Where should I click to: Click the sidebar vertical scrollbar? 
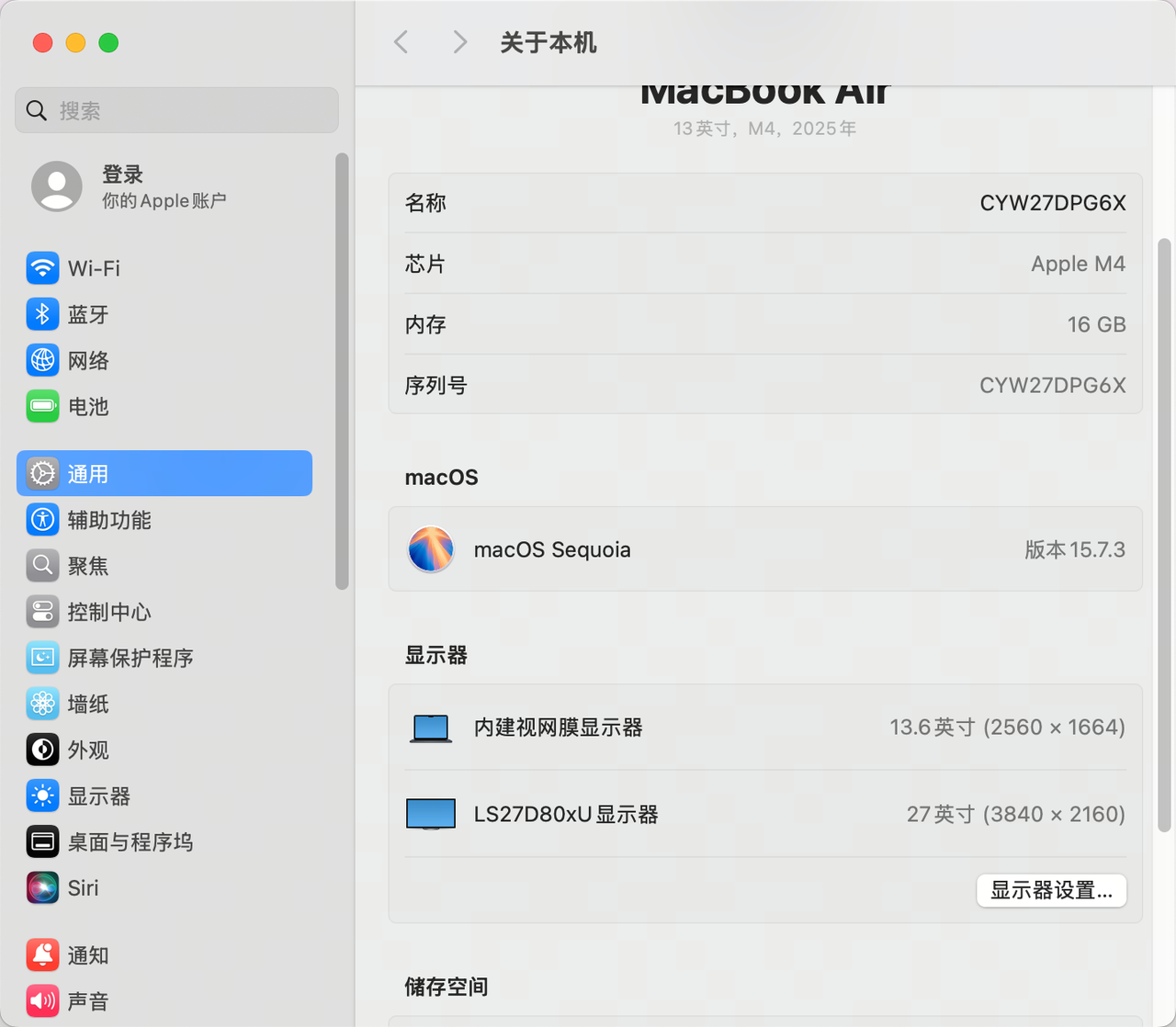coord(342,371)
